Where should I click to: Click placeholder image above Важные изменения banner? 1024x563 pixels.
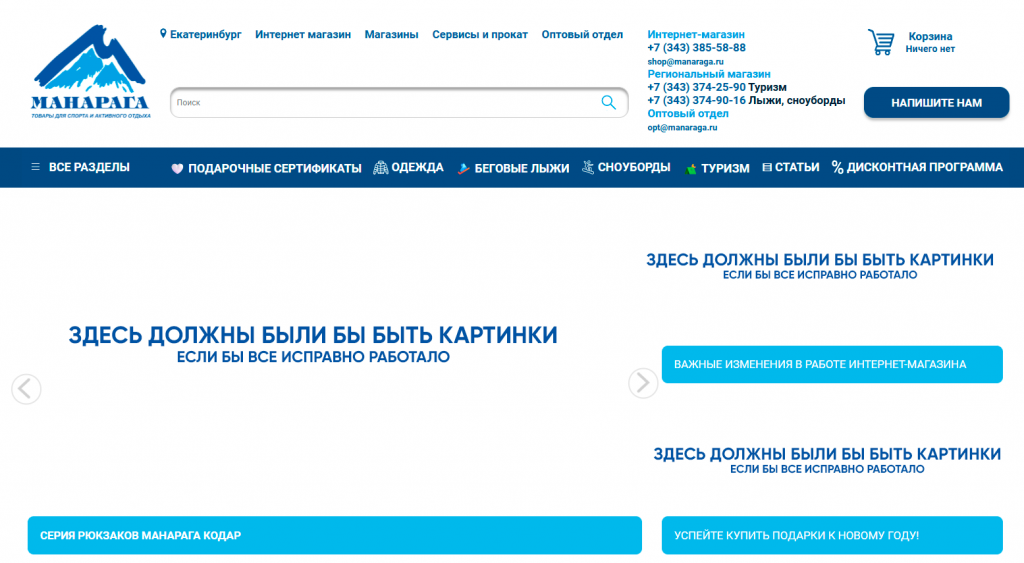(x=820, y=265)
